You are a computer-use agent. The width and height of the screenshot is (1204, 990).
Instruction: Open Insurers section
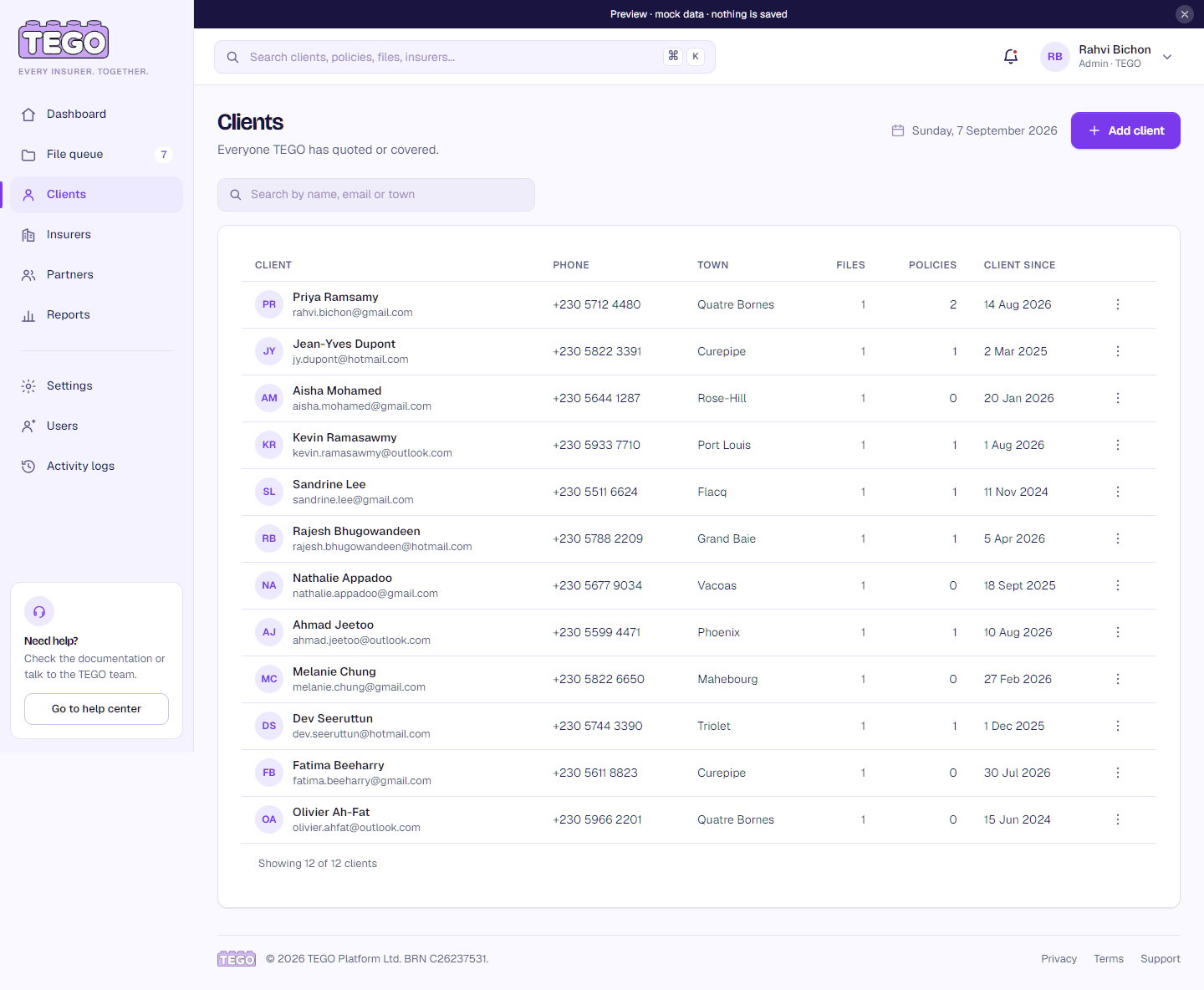coord(97,235)
